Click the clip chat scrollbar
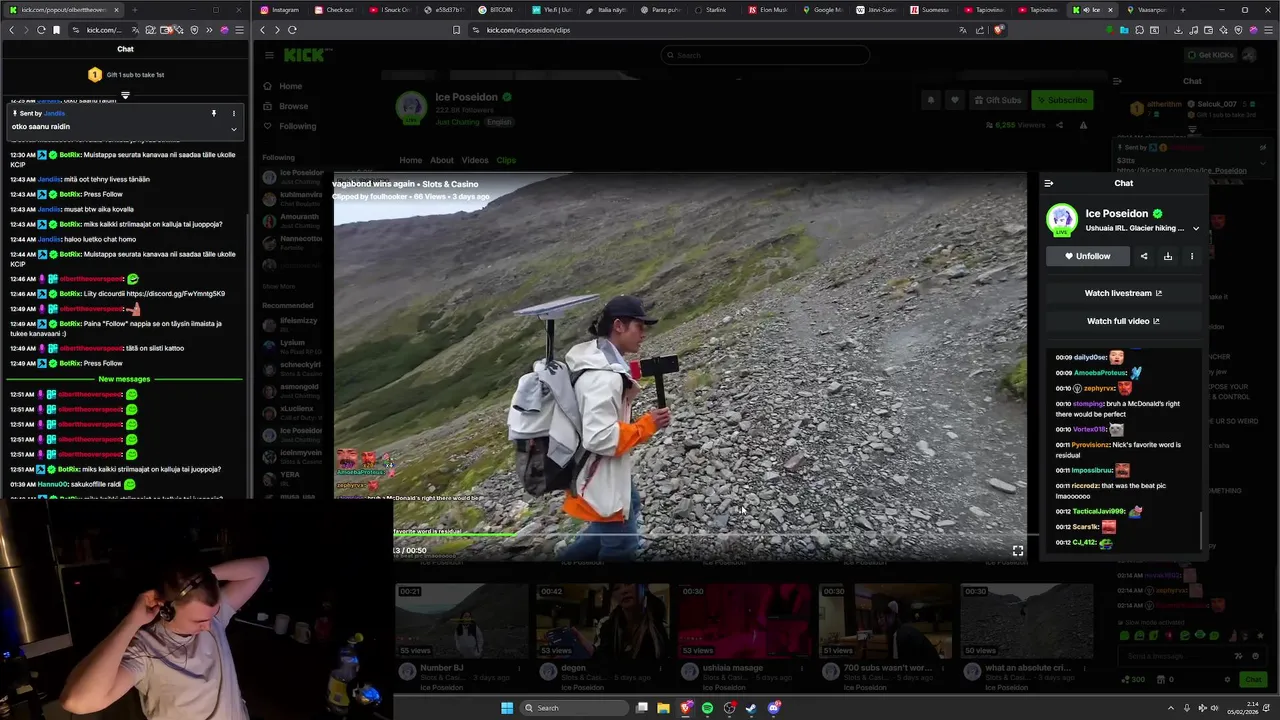1280x720 pixels. tap(1201, 530)
